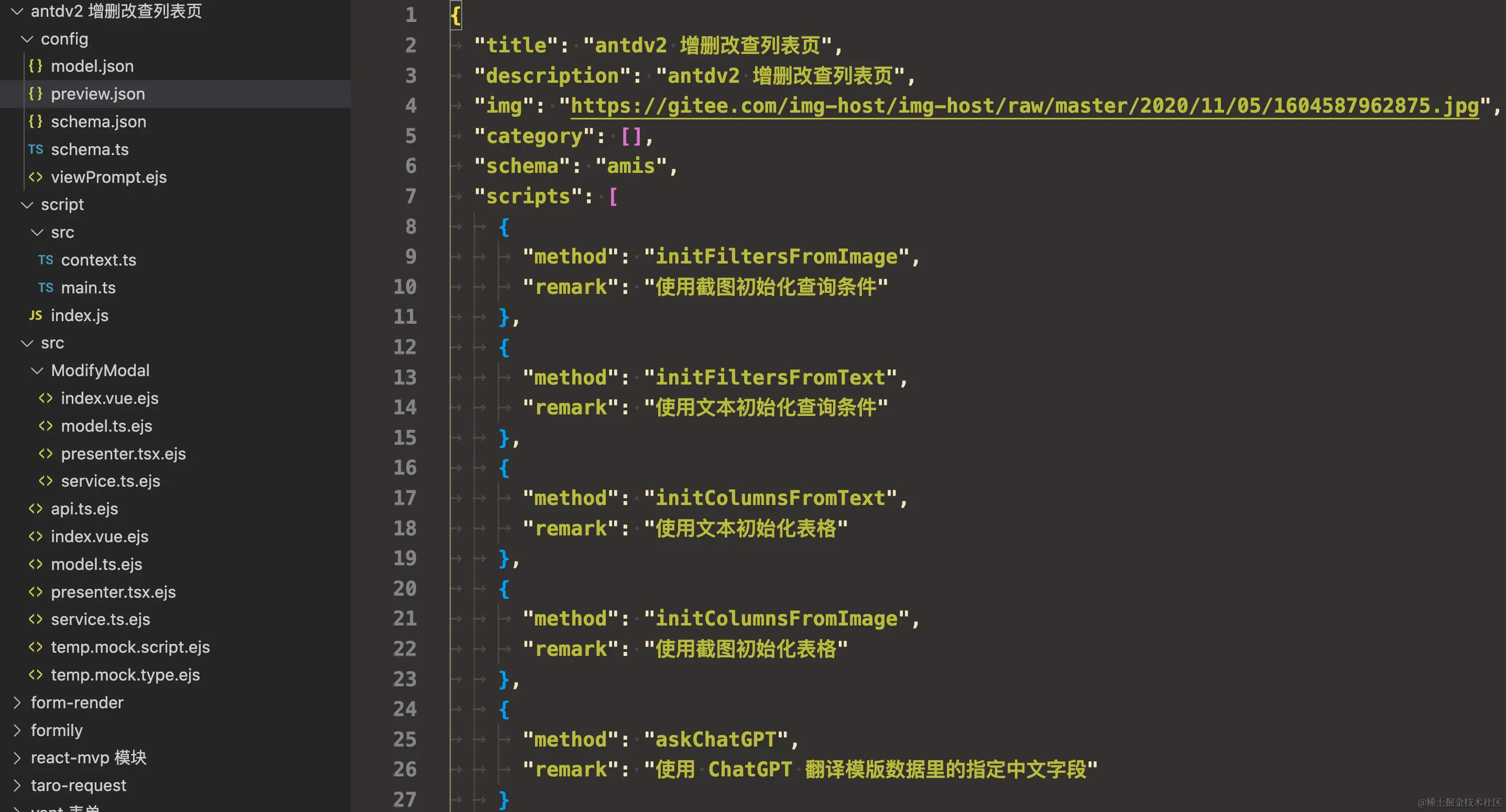The width and height of the screenshot is (1506, 812).
Task: Click the EJS icon beside temp.mock.script.ejs
Action: [35, 647]
